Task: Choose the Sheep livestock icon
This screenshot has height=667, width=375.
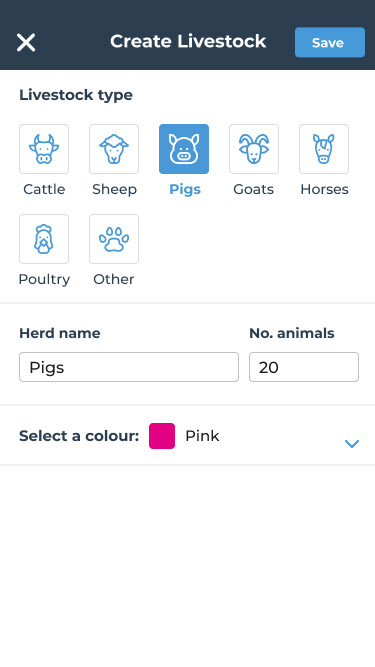Action: 114,149
